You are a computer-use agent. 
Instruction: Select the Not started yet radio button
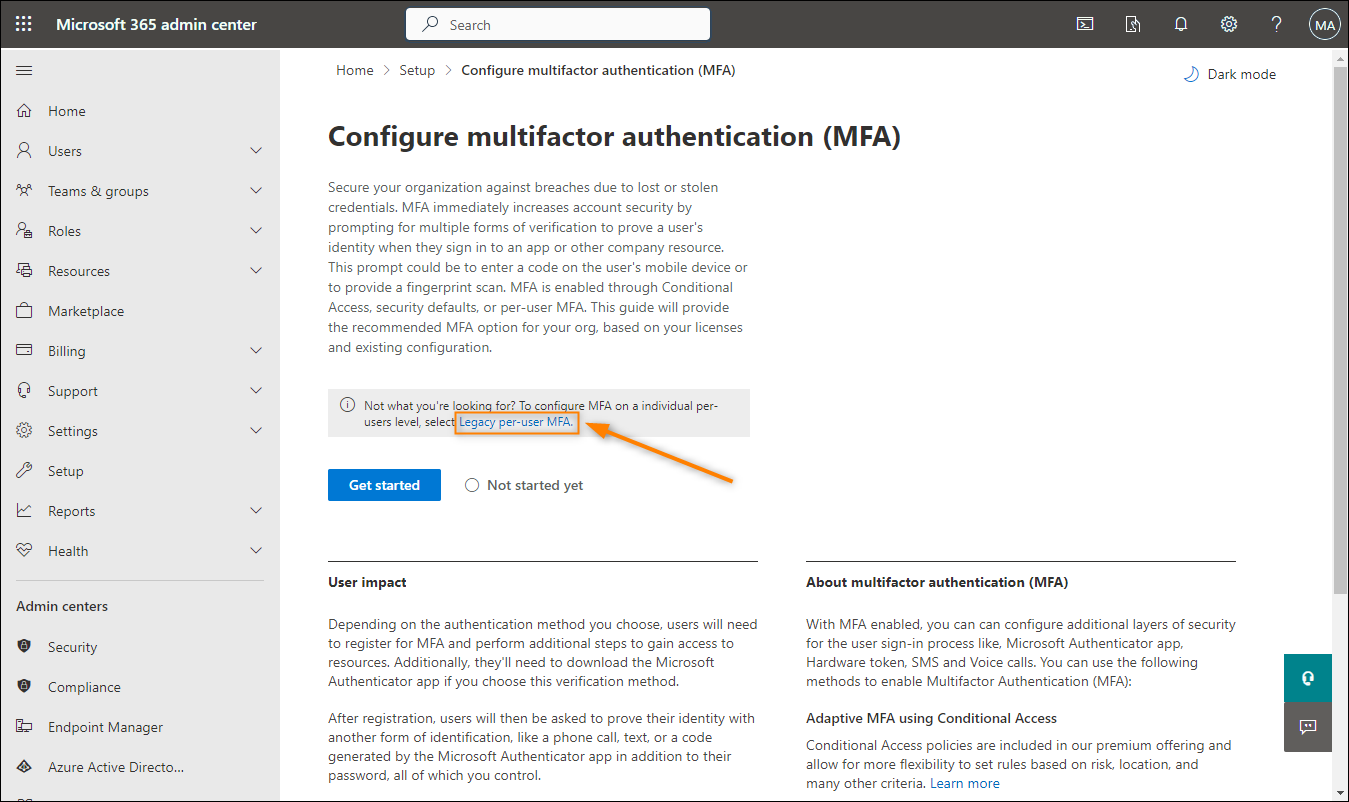[472, 485]
